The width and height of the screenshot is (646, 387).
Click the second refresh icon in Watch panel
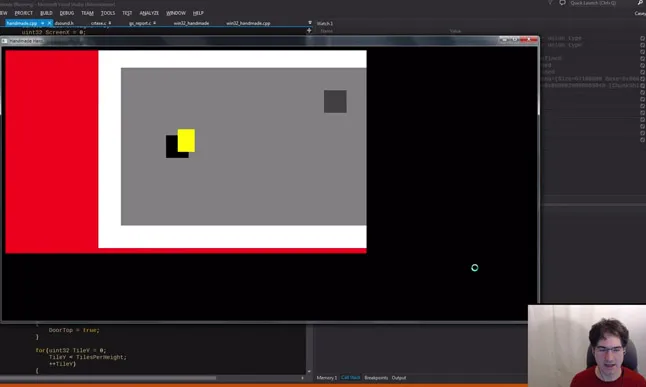[x=642, y=45]
